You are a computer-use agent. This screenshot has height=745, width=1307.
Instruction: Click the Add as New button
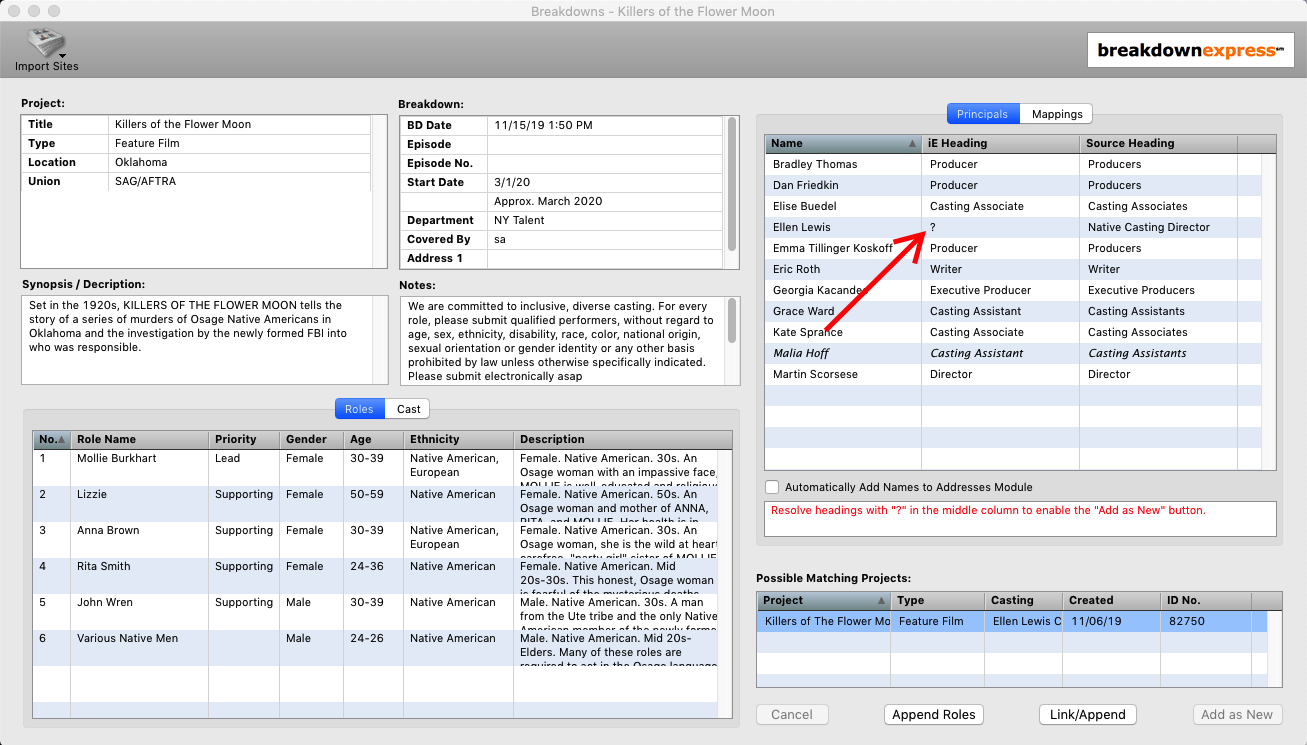click(1237, 715)
